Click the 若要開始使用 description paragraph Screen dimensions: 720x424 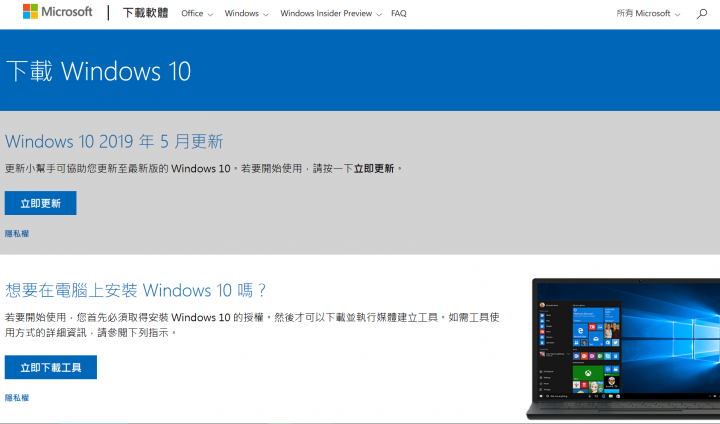tap(252, 325)
